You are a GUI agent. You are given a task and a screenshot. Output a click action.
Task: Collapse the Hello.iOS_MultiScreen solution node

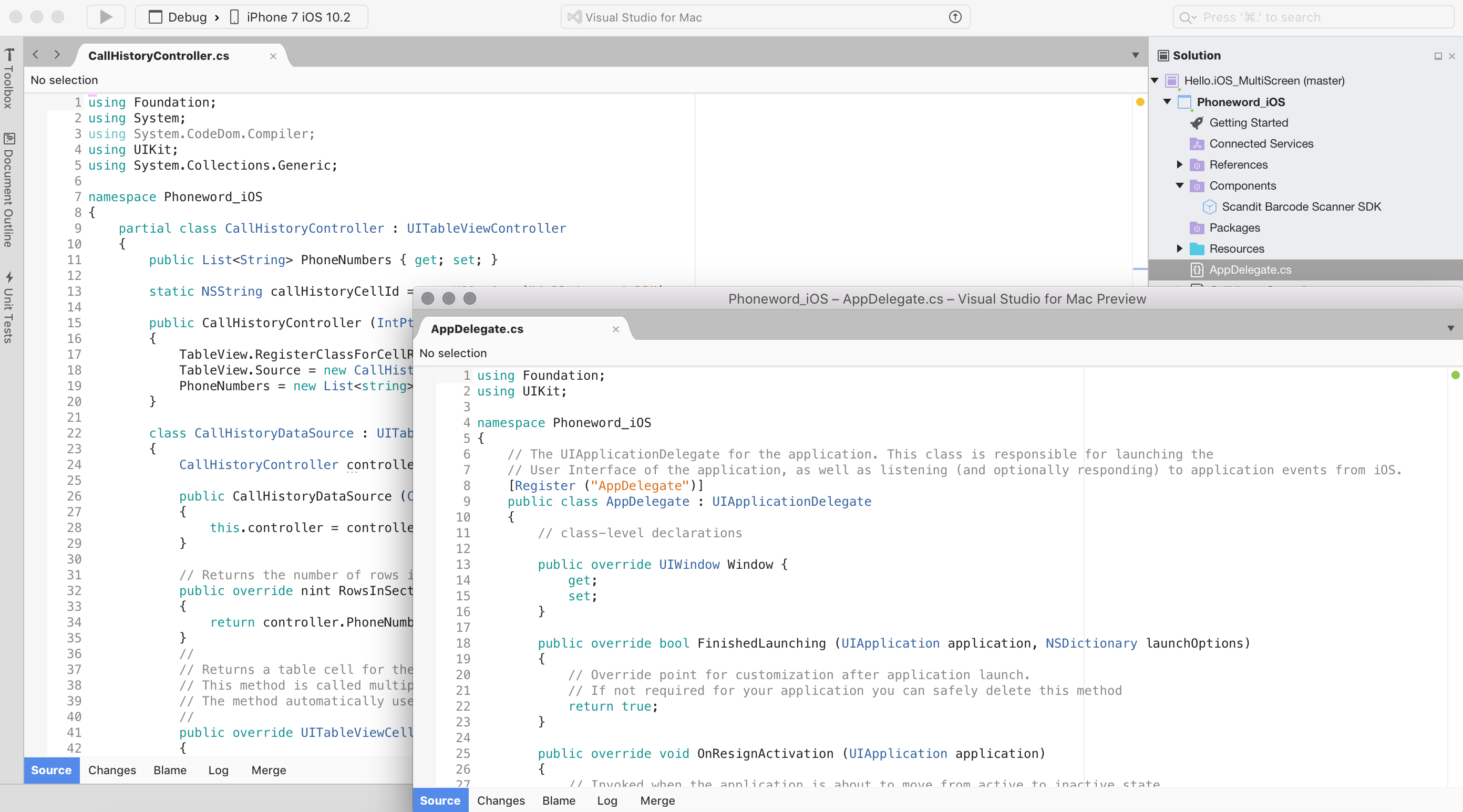click(1155, 81)
